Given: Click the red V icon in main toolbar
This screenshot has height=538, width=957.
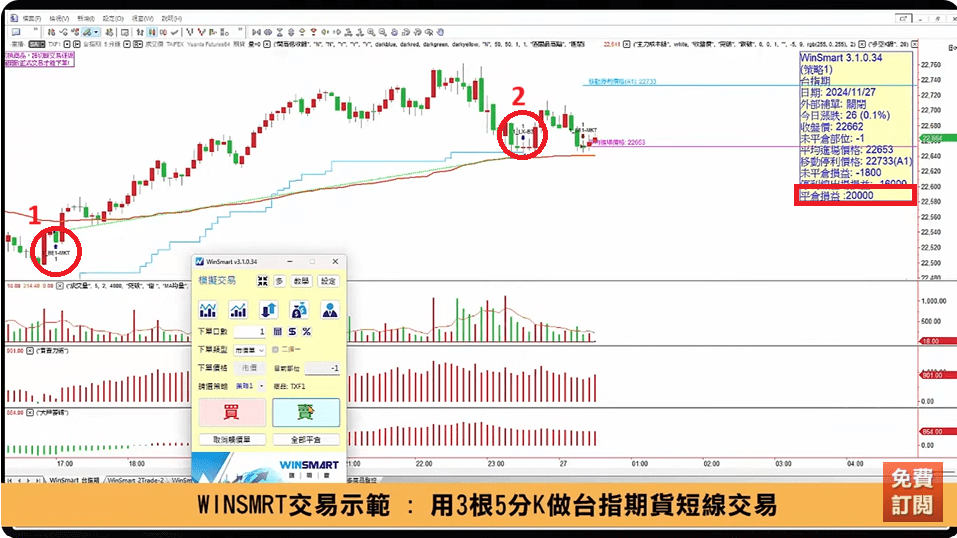Looking at the screenshot, I should (x=201, y=32).
